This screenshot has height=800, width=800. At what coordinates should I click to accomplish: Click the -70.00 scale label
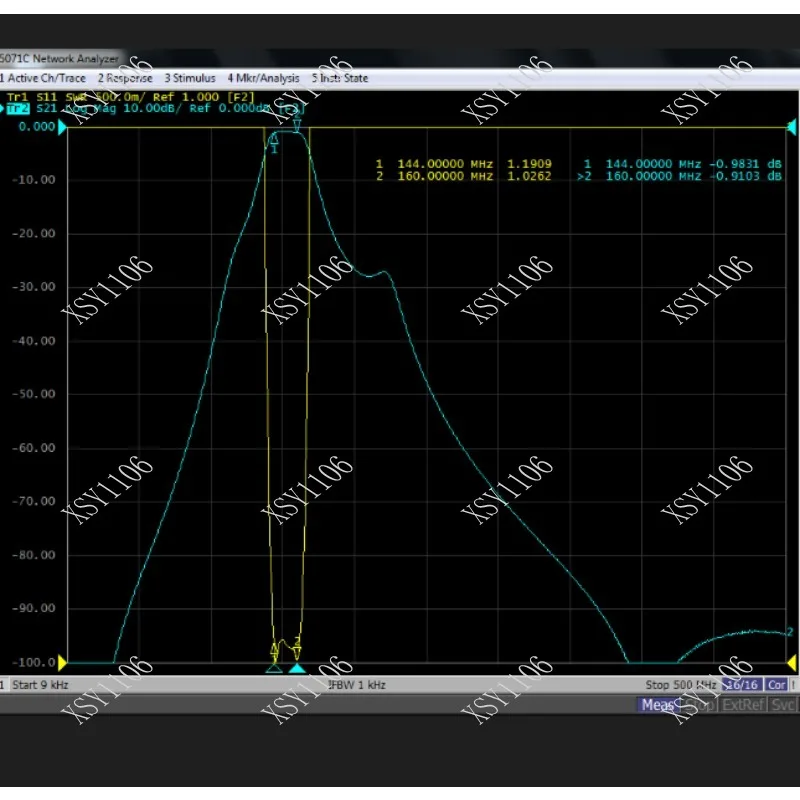[34, 501]
